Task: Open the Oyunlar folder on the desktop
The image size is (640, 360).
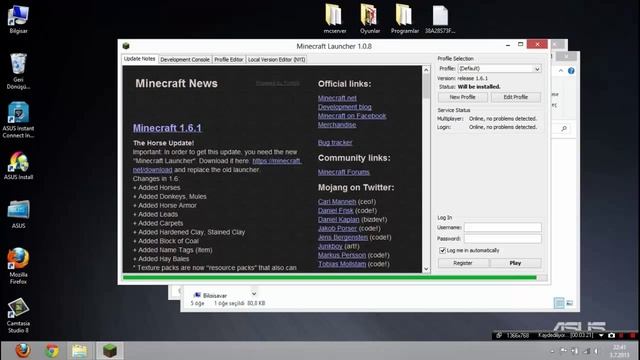Action: point(370,19)
